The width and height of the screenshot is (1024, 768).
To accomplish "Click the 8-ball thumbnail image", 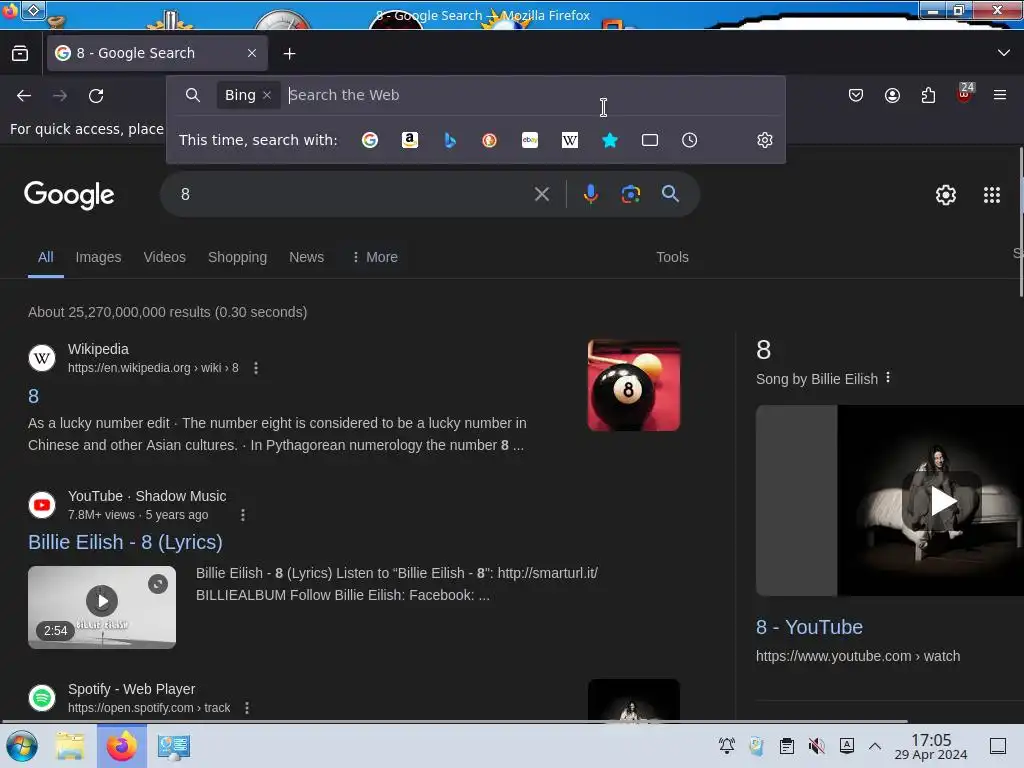I will coord(633,385).
